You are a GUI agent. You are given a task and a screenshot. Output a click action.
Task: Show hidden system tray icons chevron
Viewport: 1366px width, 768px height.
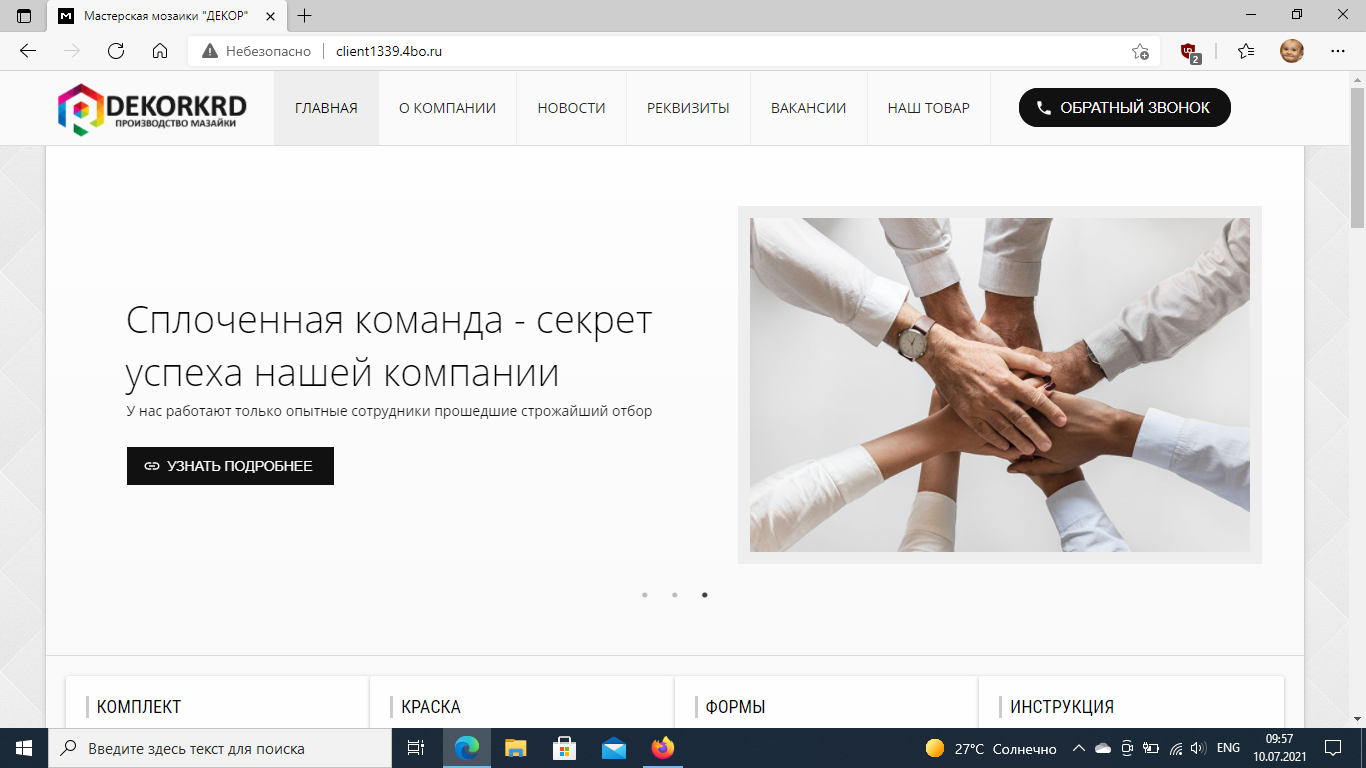click(x=1078, y=748)
